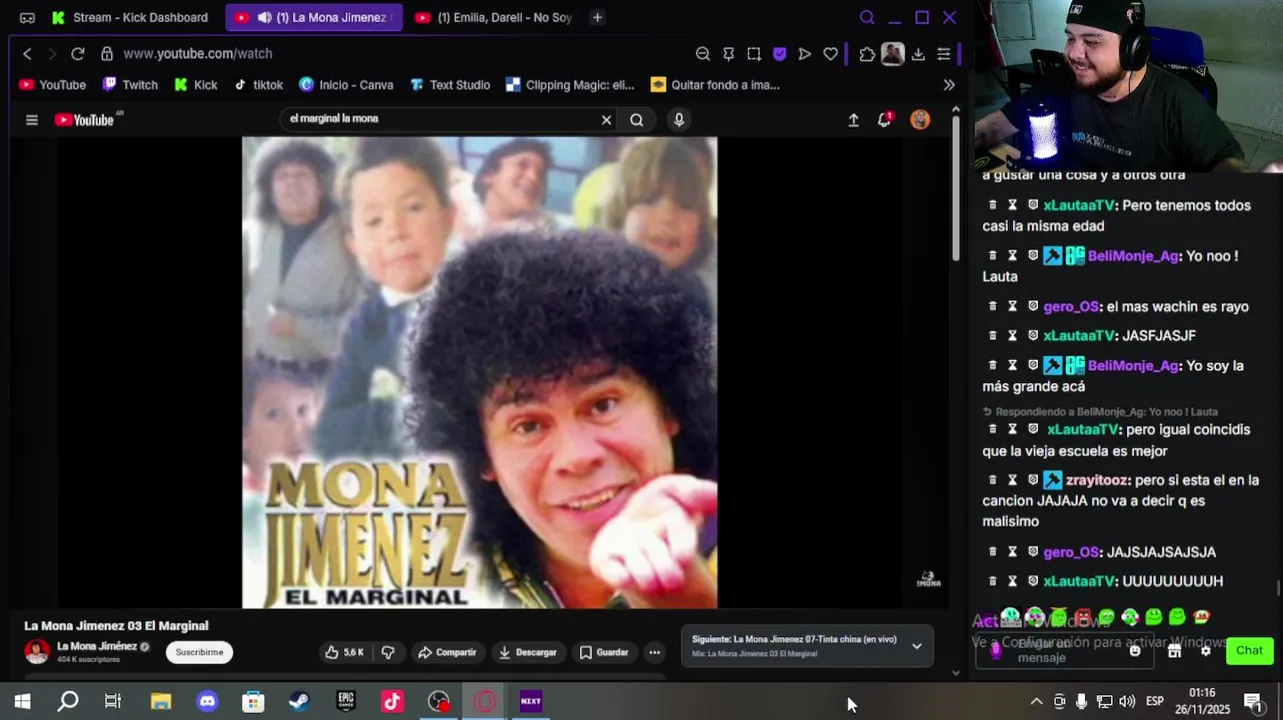Start voice search with the microphone

pos(679,120)
